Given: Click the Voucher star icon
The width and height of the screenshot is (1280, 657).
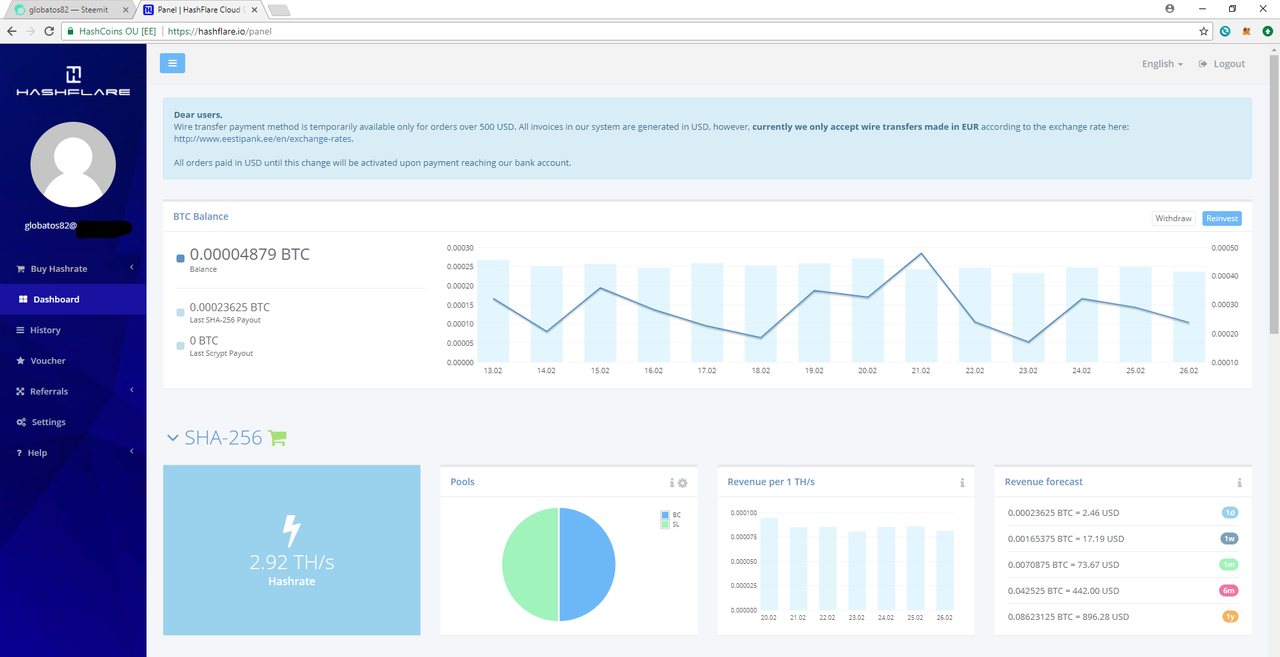Looking at the screenshot, I should coord(22,361).
